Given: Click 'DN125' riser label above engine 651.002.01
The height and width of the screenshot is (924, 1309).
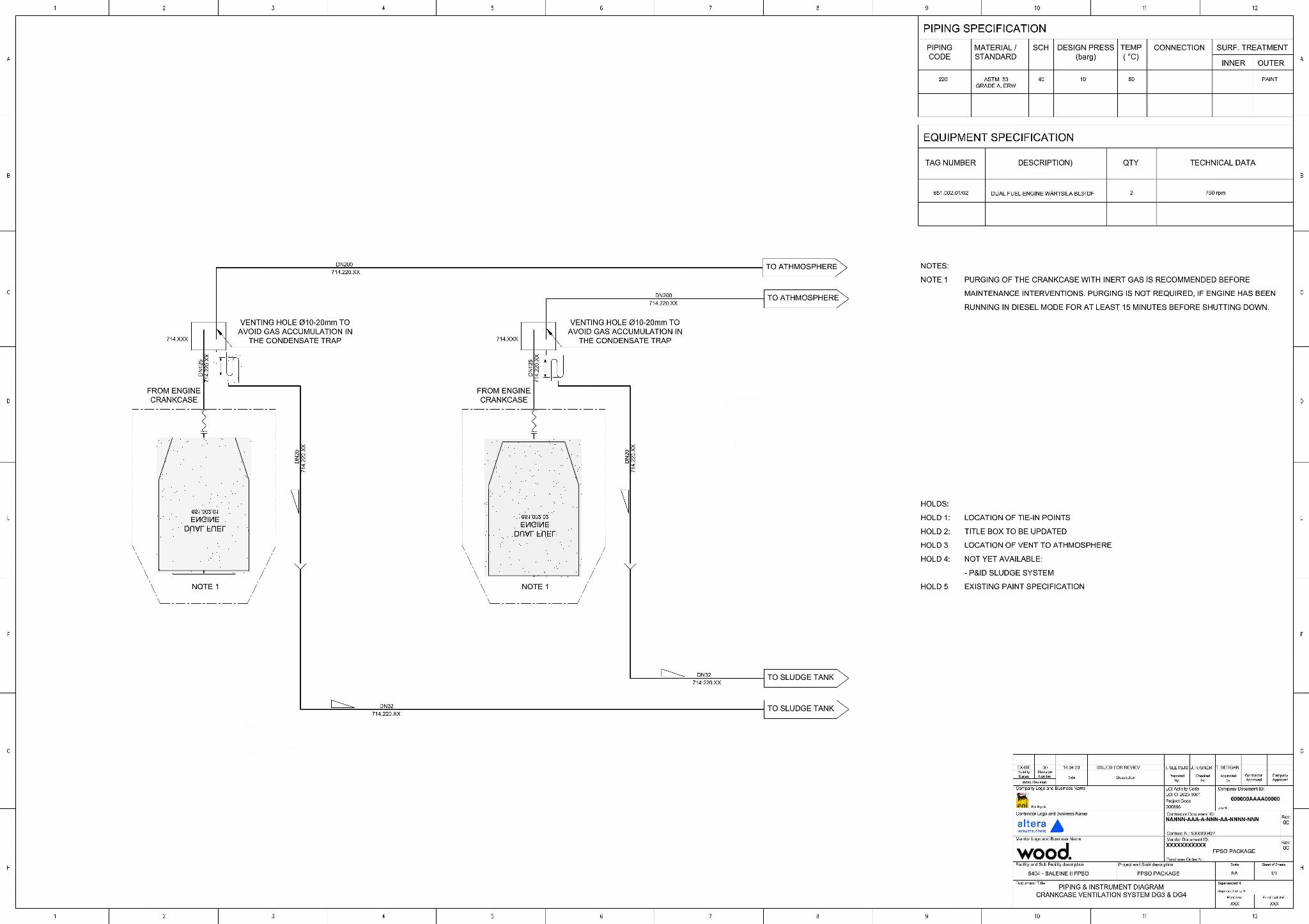Looking at the screenshot, I should (200, 367).
